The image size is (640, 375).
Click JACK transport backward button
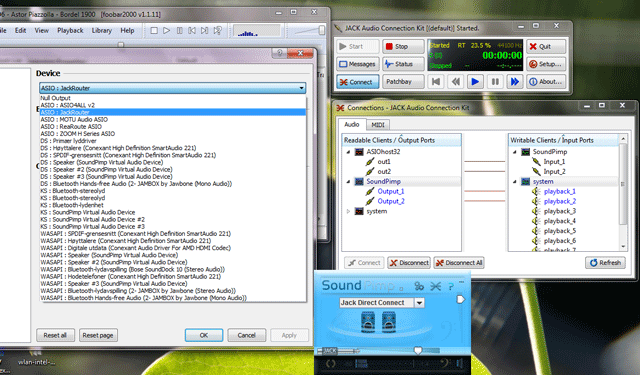pyautogui.click(x=456, y=82)
